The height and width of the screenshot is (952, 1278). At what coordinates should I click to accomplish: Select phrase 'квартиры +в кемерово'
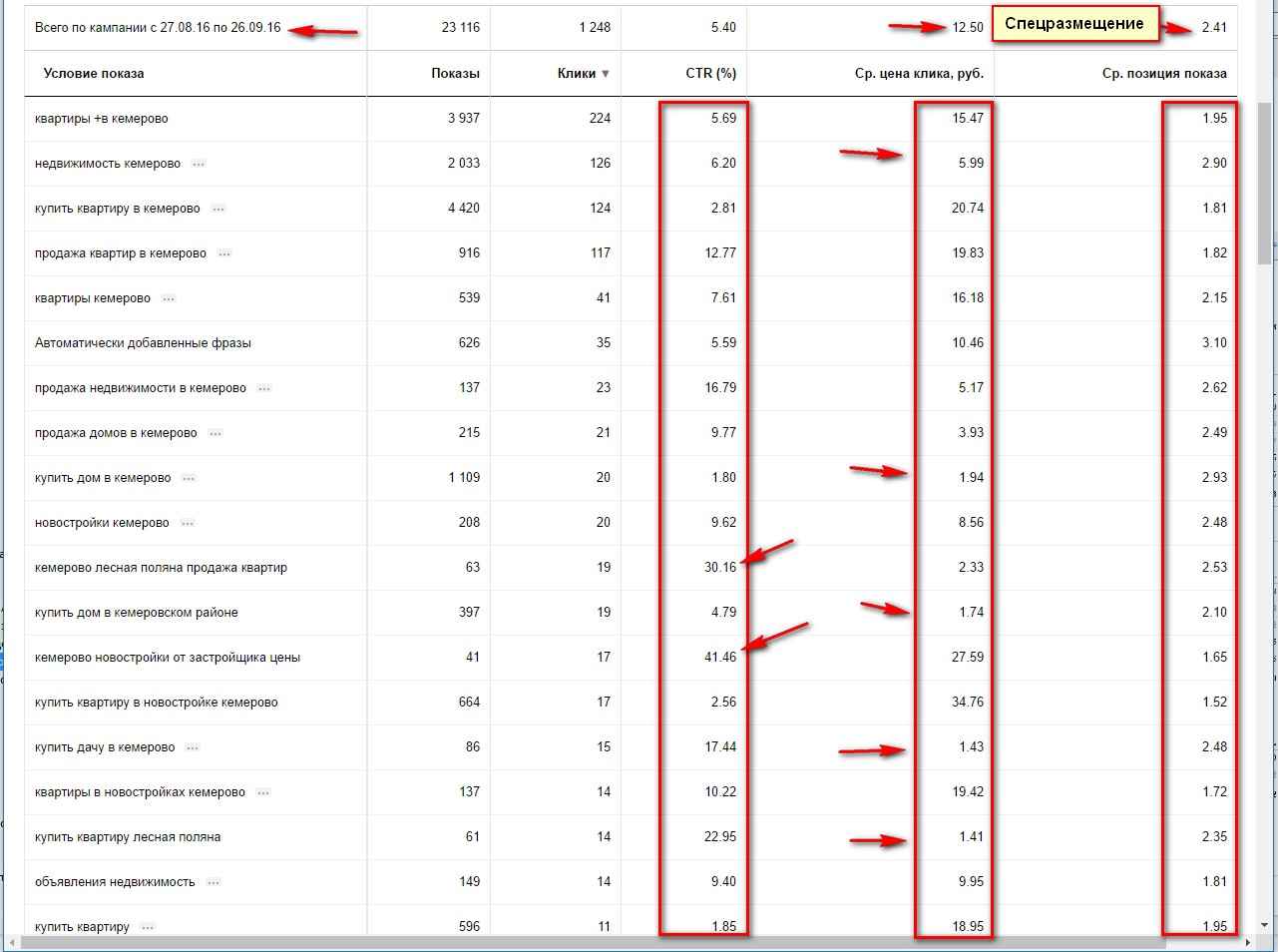(101, 119)
